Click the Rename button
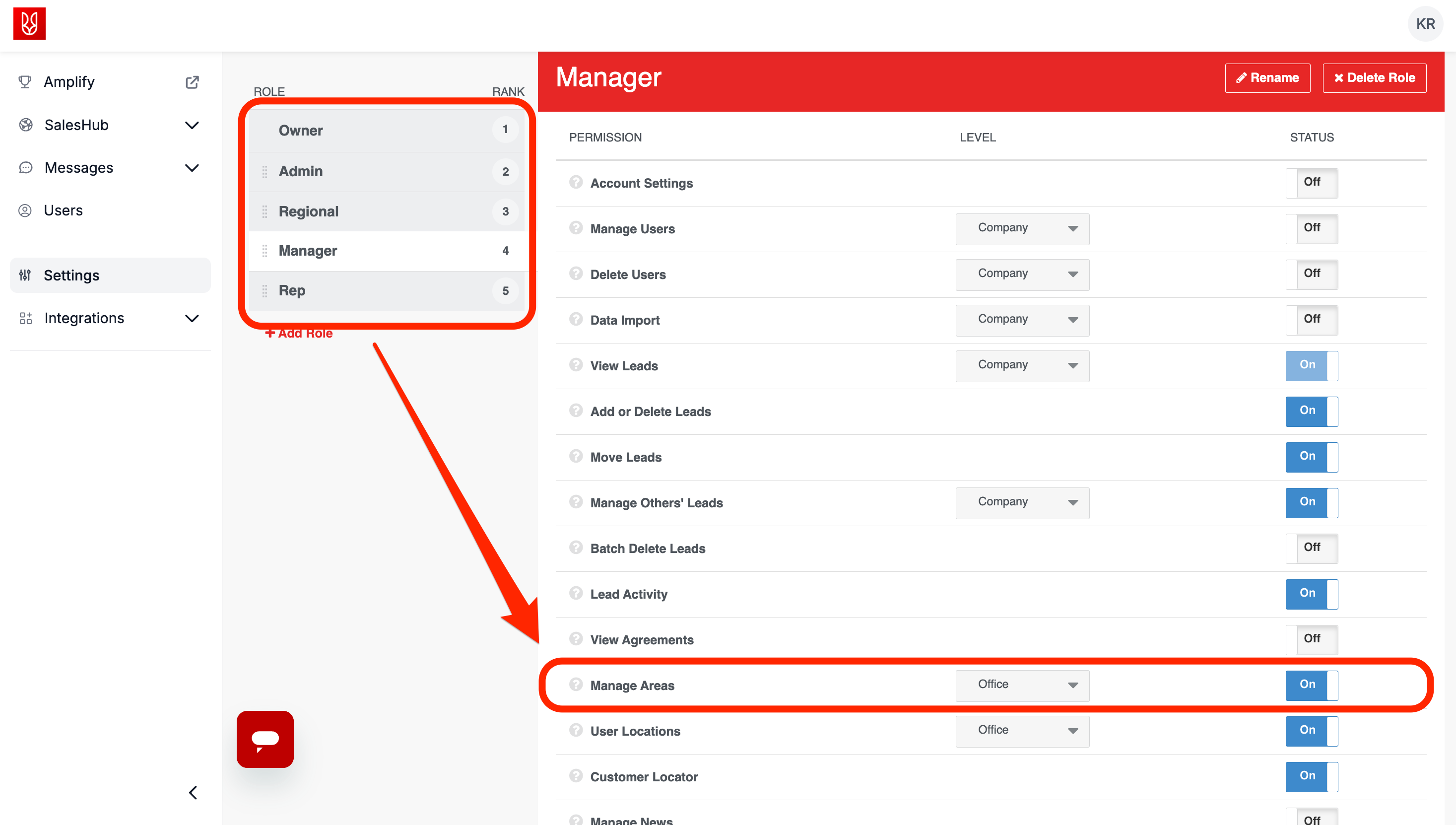The image size is (1456, 825). [1267, 78]
